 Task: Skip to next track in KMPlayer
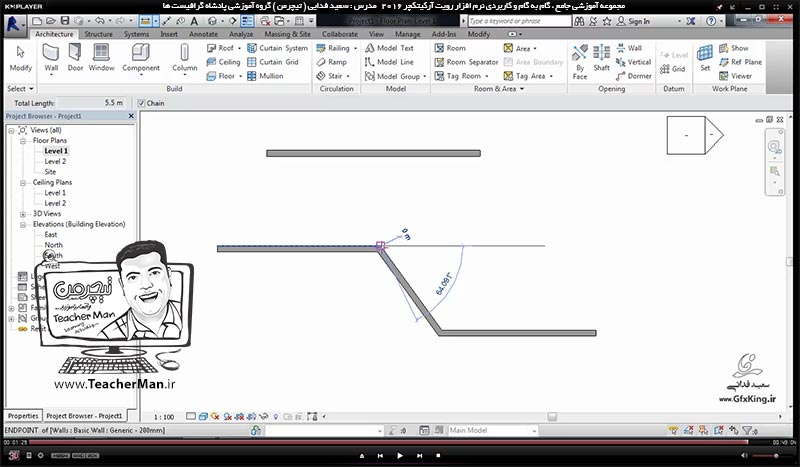pyautogui.click(x=419, y=455)
